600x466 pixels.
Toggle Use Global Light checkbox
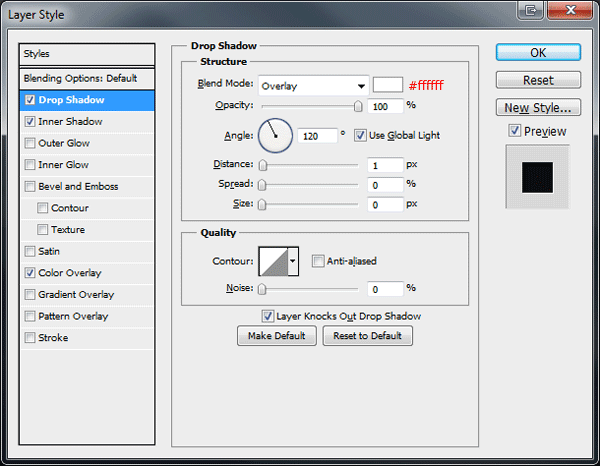360,135
